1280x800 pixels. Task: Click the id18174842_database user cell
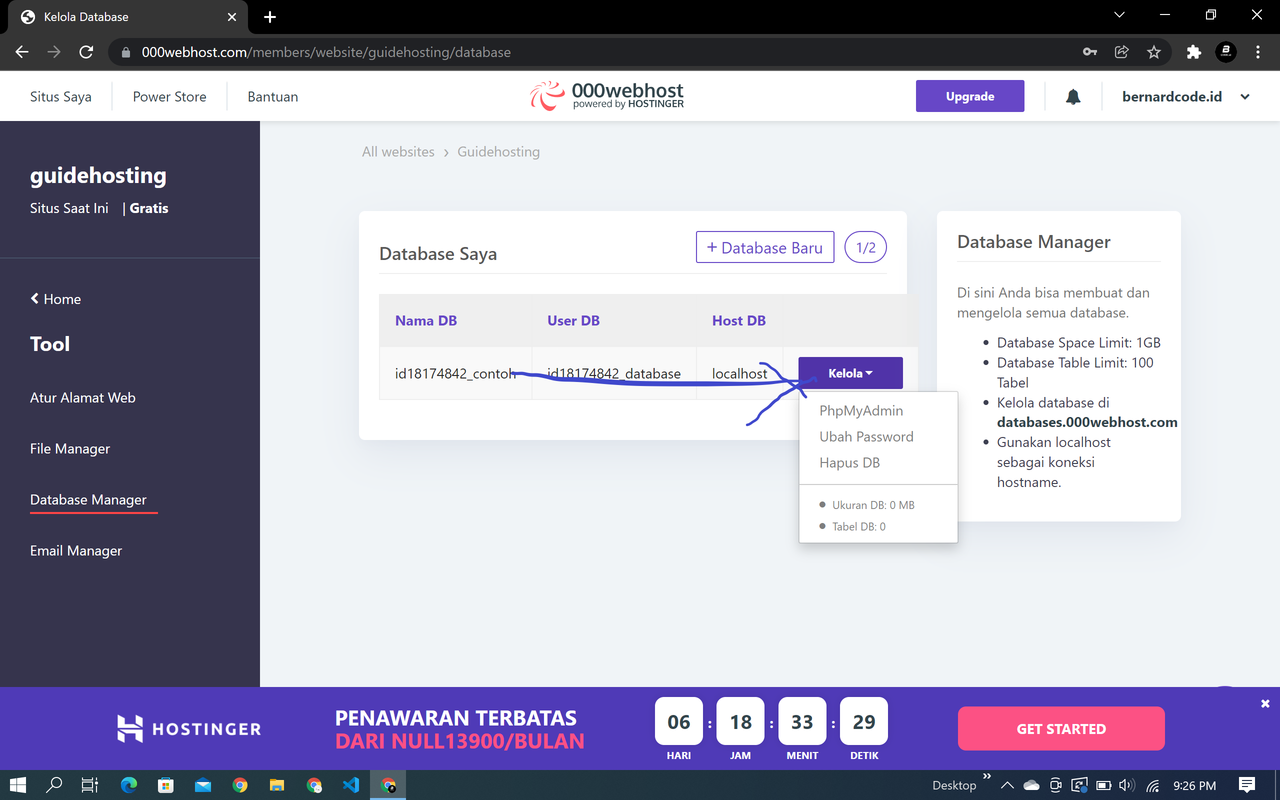[614, 373]
